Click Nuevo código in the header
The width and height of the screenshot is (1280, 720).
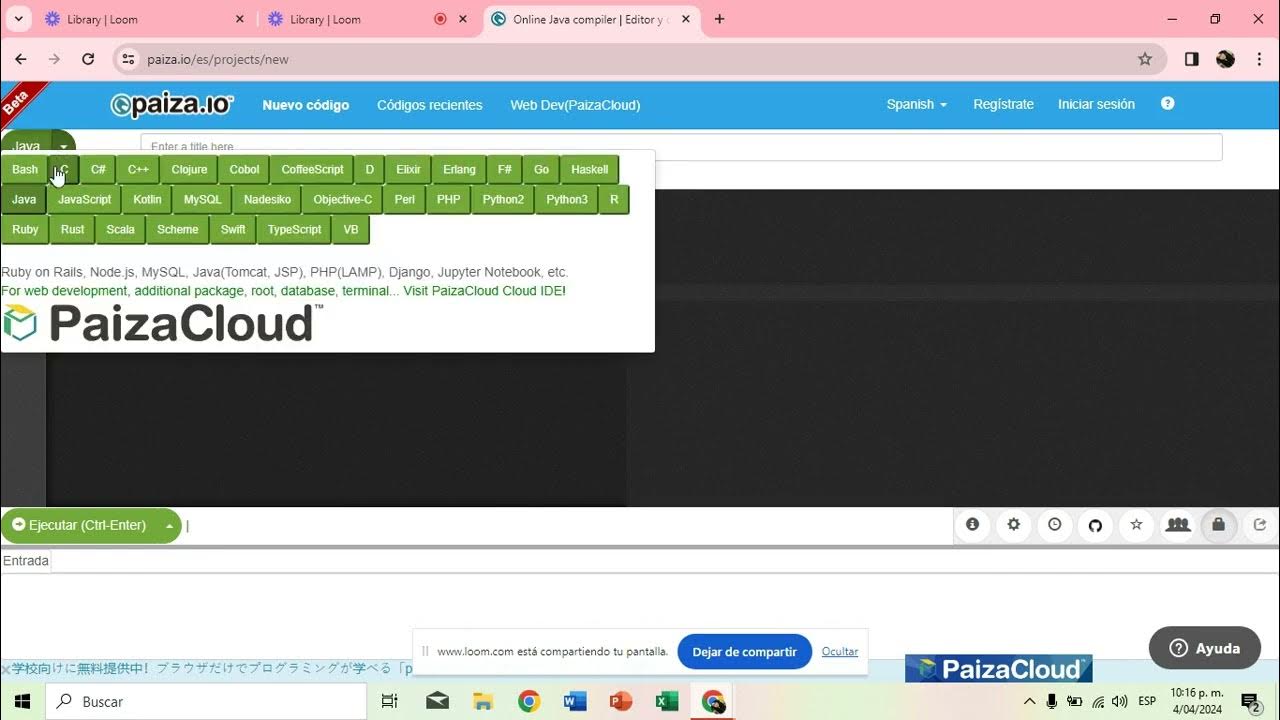(x=306, y=105)
